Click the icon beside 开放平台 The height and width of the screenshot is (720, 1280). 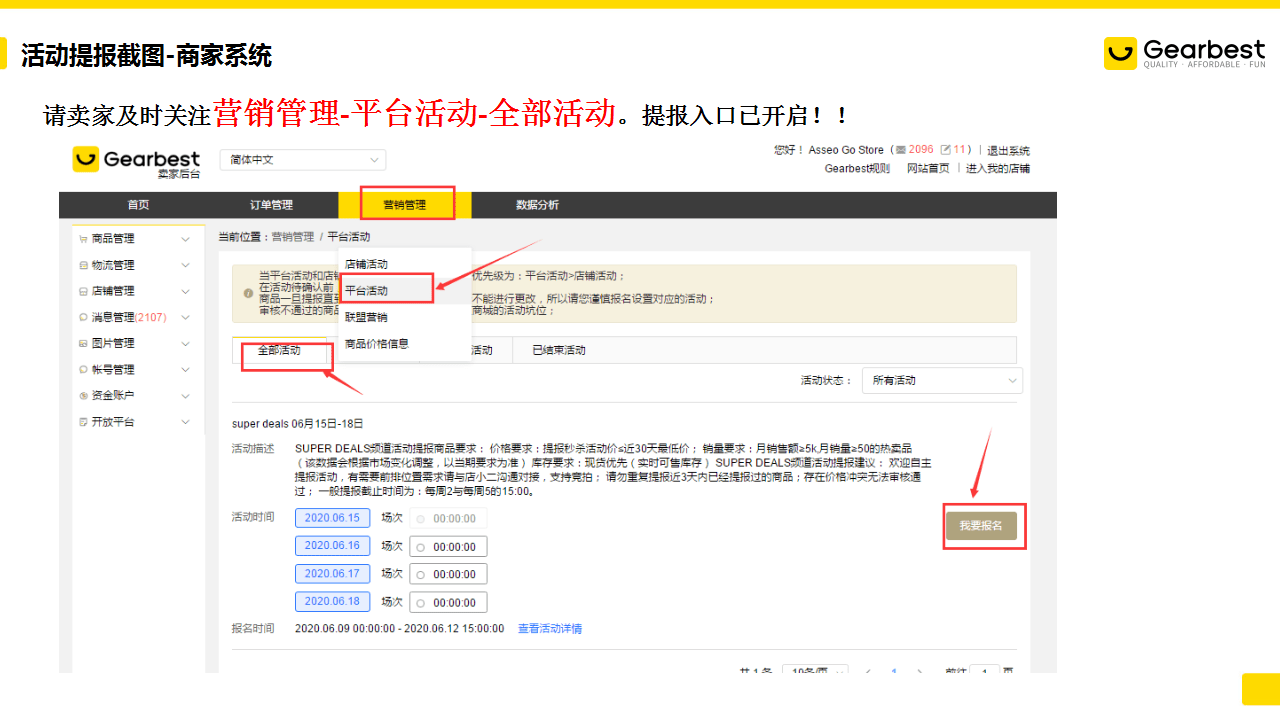pos(83,422)
